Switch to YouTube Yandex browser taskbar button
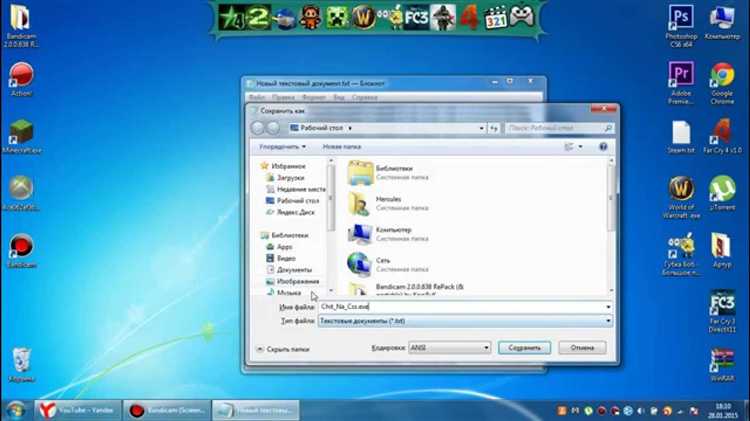This screenshot has height=421, width=750. click(x=77, y=410)
